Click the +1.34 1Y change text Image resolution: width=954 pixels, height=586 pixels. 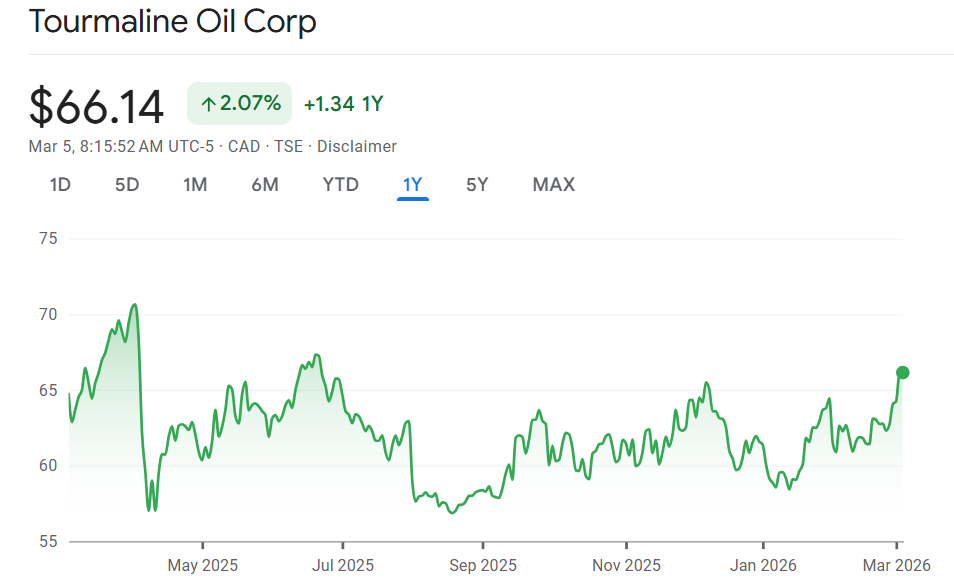pyautogui.click(x=343, y=104)
